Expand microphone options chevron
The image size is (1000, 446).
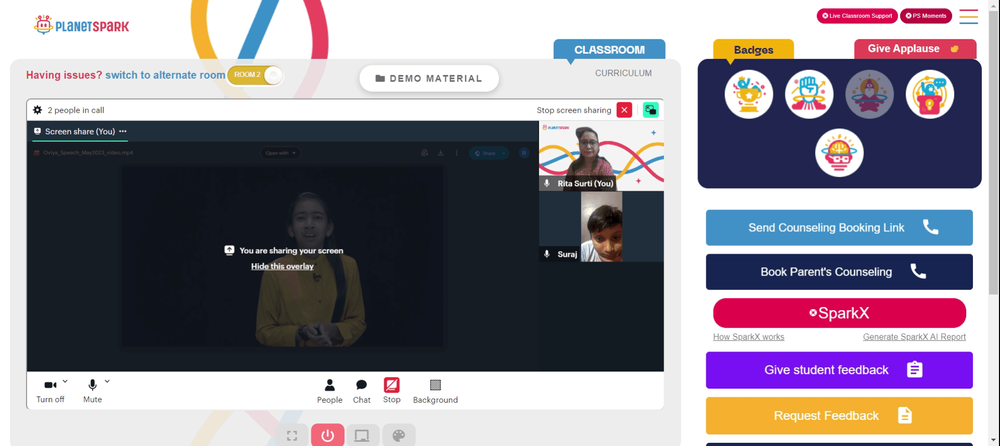(x=107, y=381)
